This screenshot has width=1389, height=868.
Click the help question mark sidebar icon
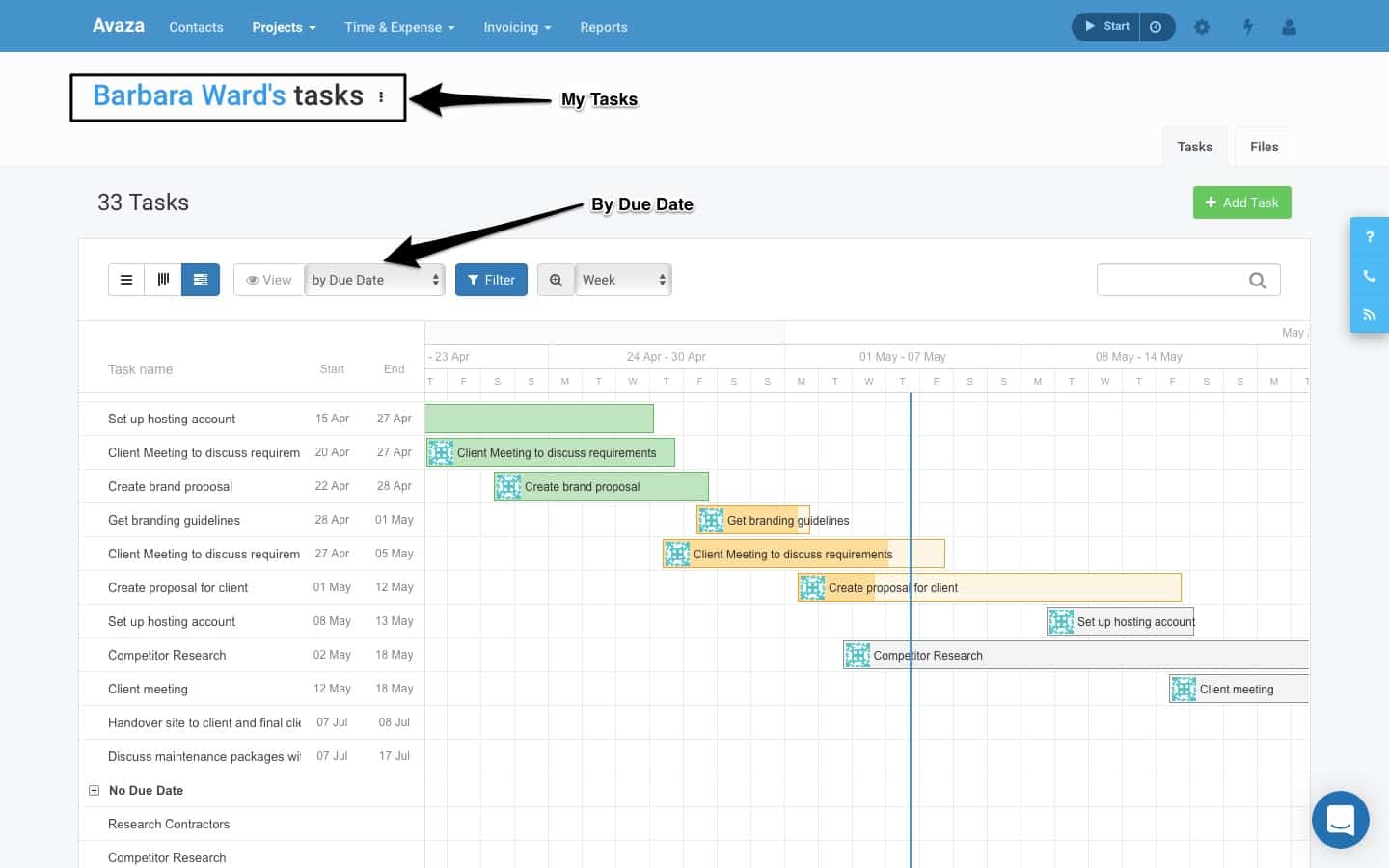point(1369,236)
